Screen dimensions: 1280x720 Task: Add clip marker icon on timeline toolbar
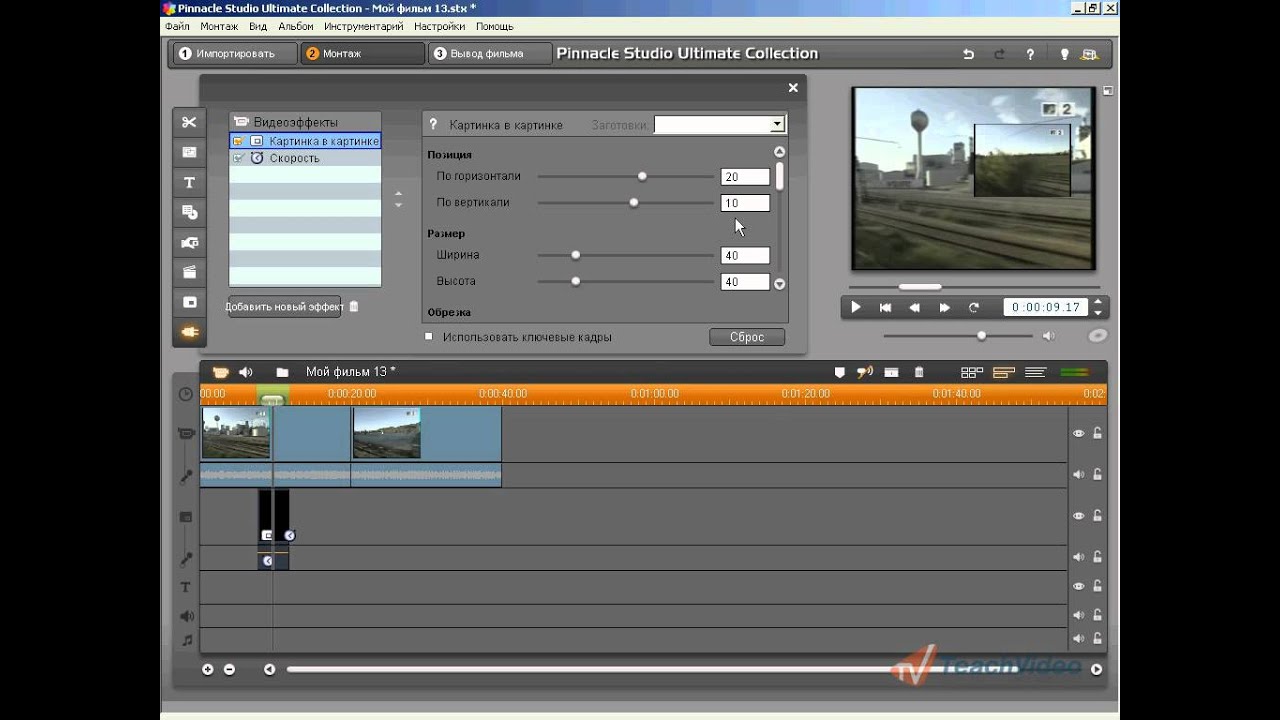(840, 372)
